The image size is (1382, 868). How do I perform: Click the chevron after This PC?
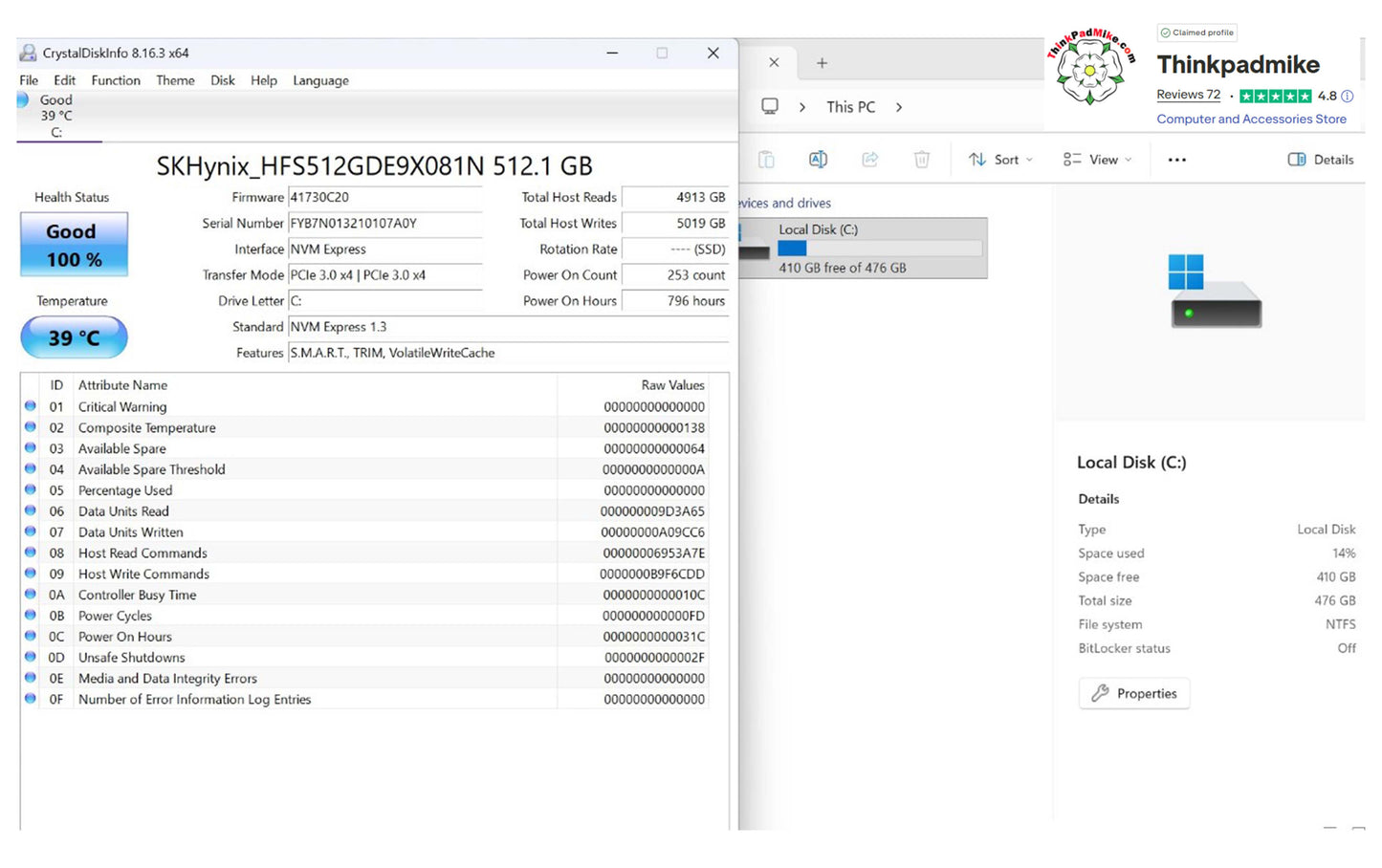click(899, 107)
